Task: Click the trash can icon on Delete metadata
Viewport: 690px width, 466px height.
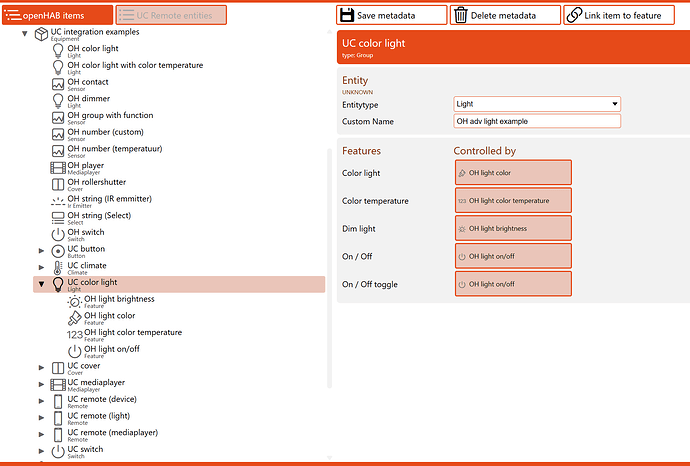Action: pos(460,15)
